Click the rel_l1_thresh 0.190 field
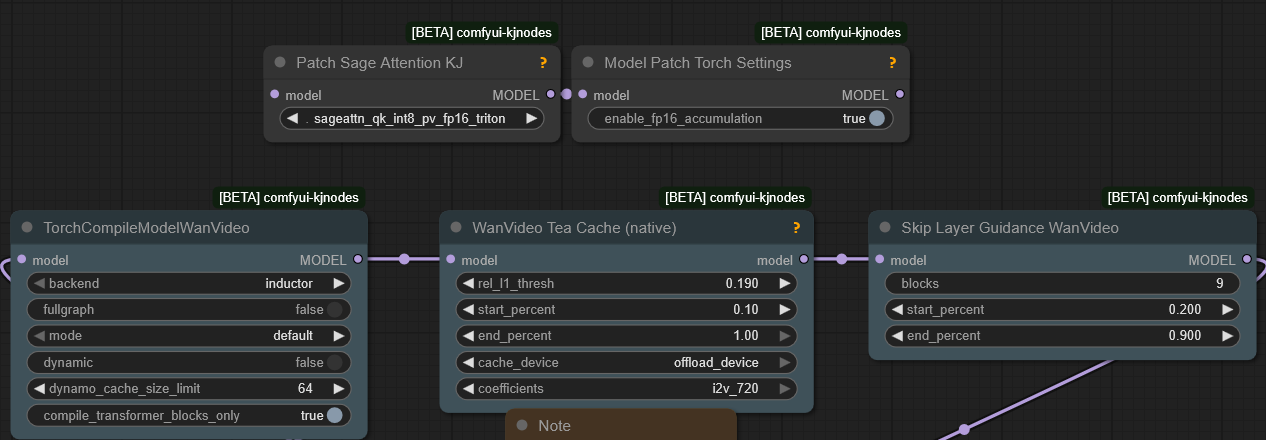Image resolution: width=1266 pixels, height=440 pixels. click(626, 283)
